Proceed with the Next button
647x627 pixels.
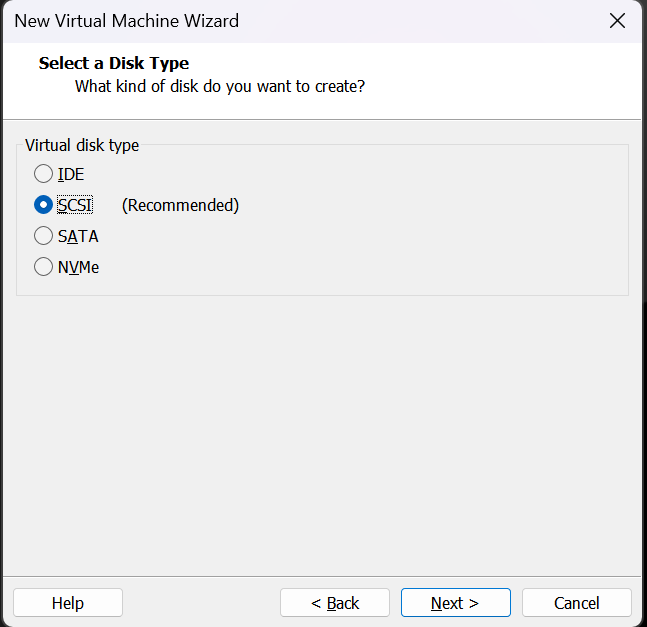pyautogui.click(x=456, y=603)
